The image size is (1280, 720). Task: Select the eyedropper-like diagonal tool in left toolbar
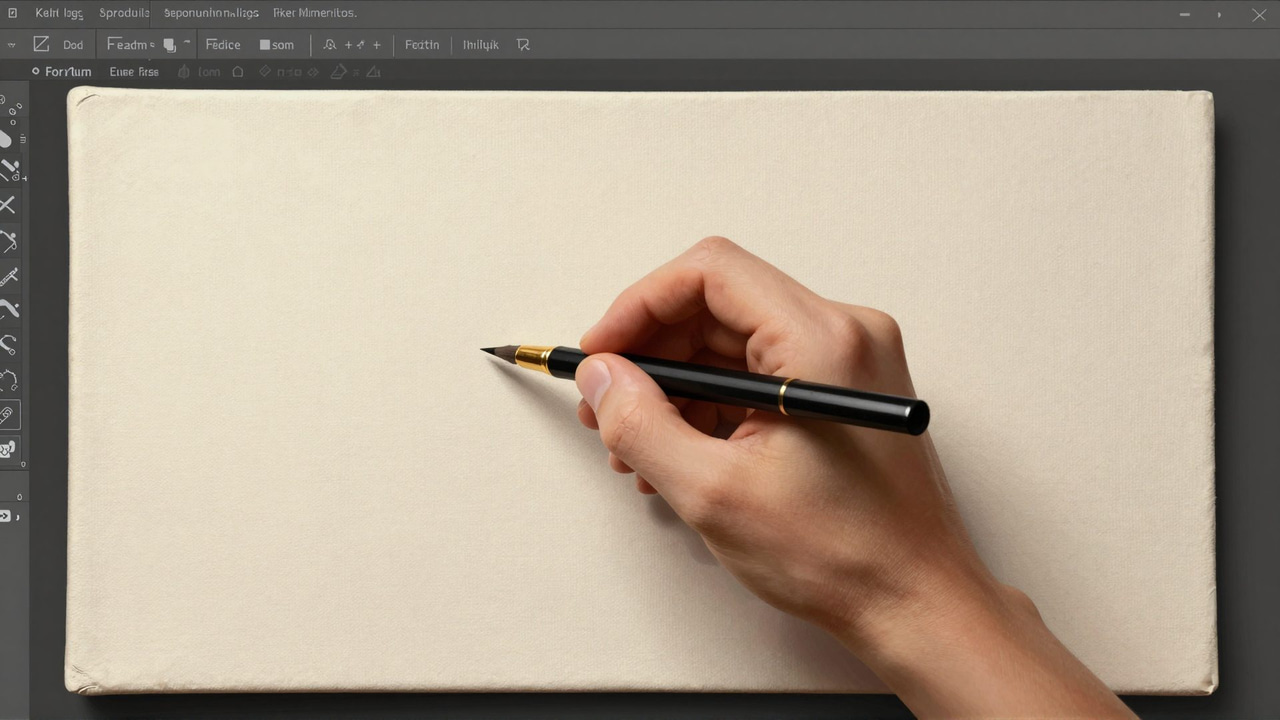[9, 276]
